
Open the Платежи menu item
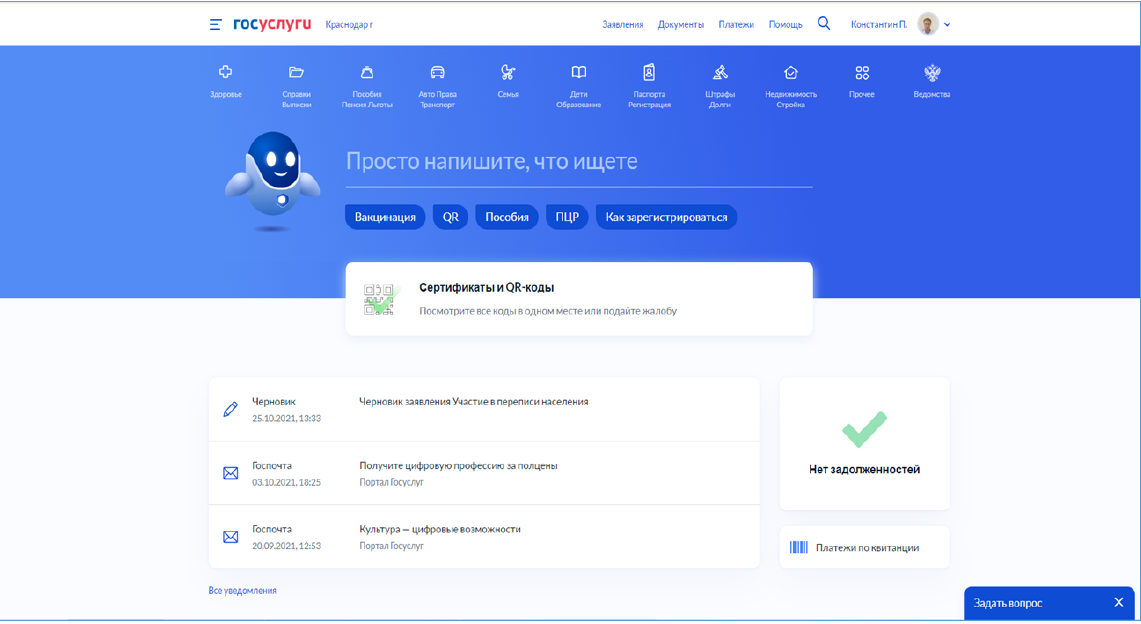point(736,25)
